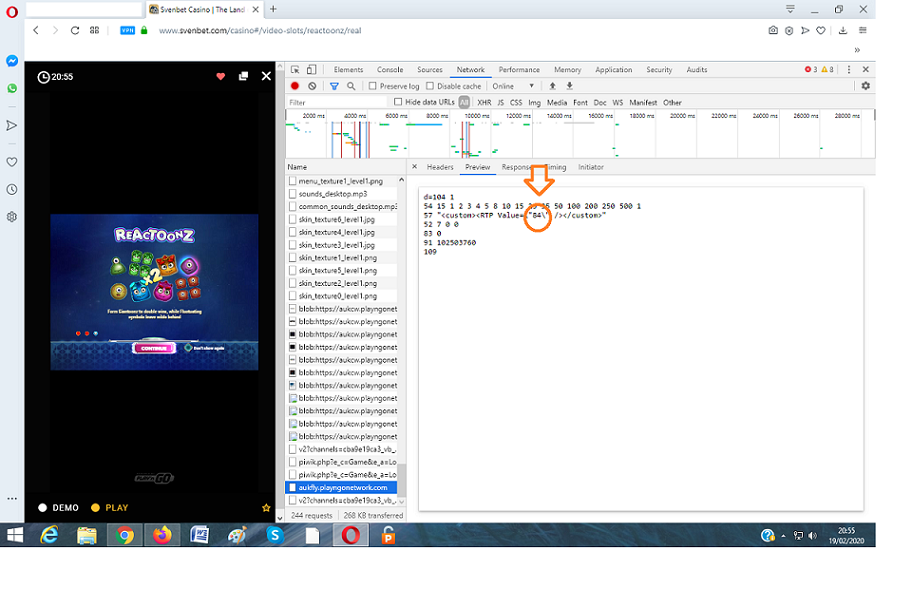Open Messenger in the Opera sidebar
This screenshot has height=608, width=912.
(12, 61)
